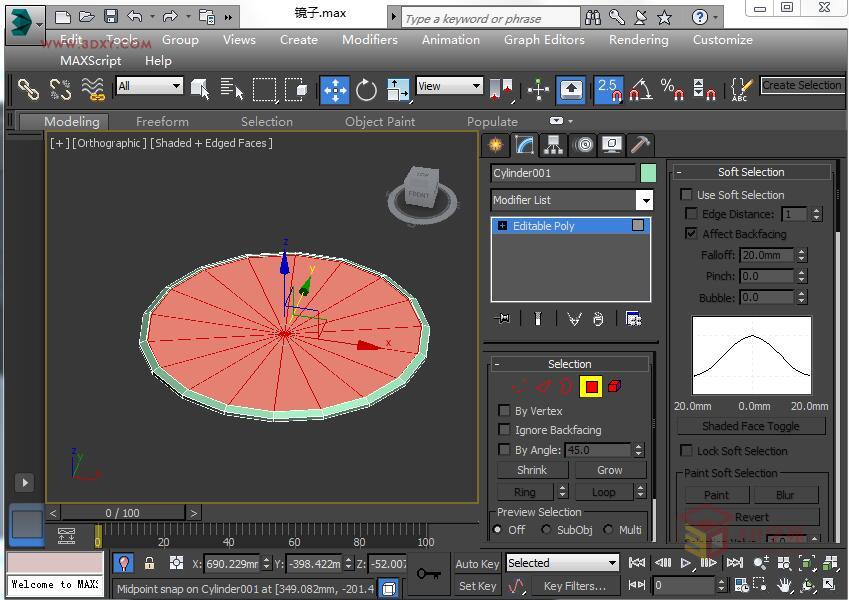Toggle Maximize Viewport in the corner
Viewport: 849px width, 600px height.
pos(828,586)
